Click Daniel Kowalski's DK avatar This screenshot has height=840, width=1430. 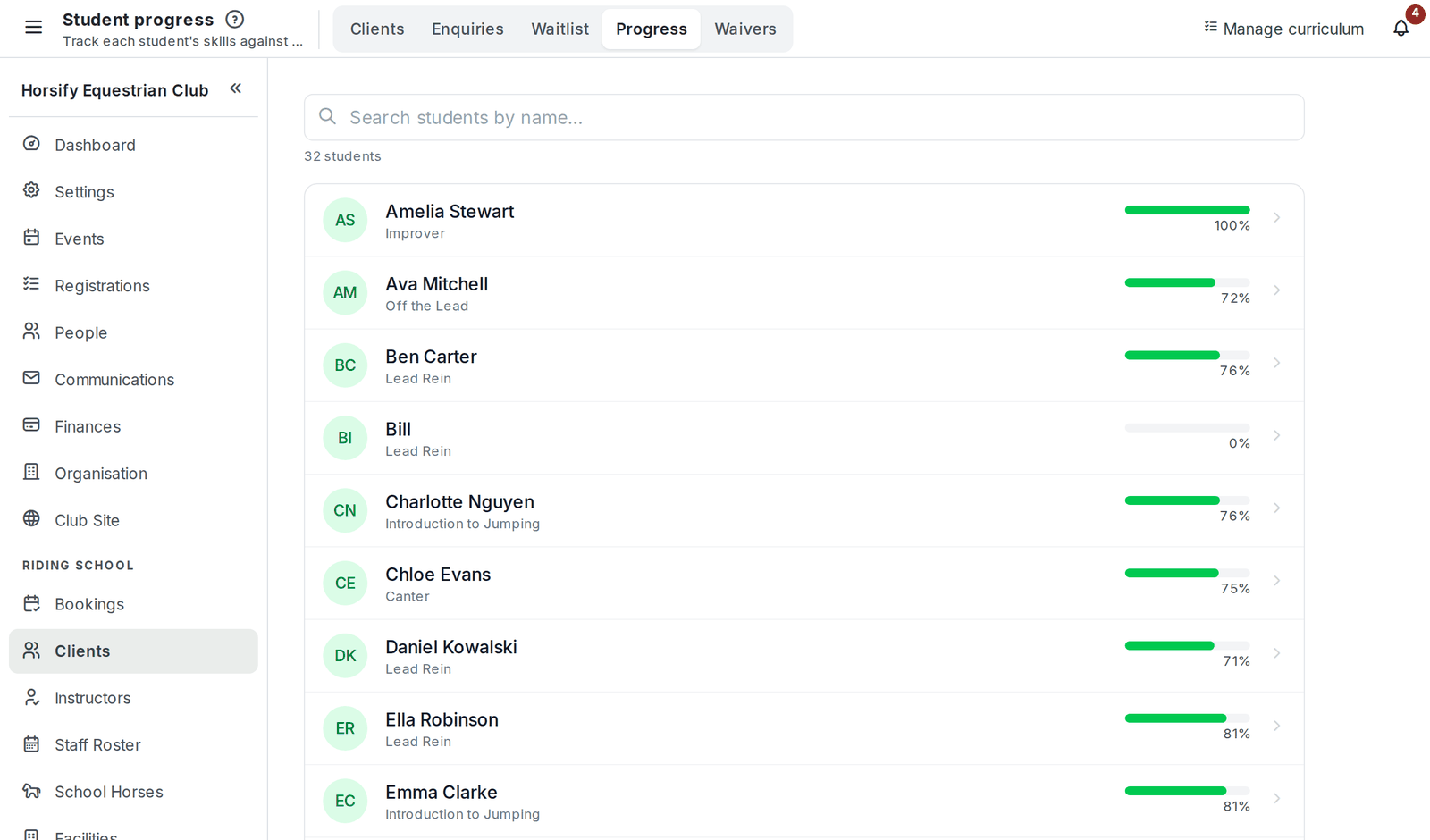tap(345, 655)
